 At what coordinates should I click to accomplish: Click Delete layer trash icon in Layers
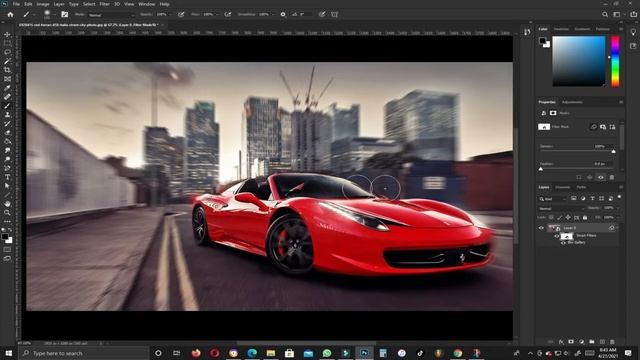(x=612, y=342)
